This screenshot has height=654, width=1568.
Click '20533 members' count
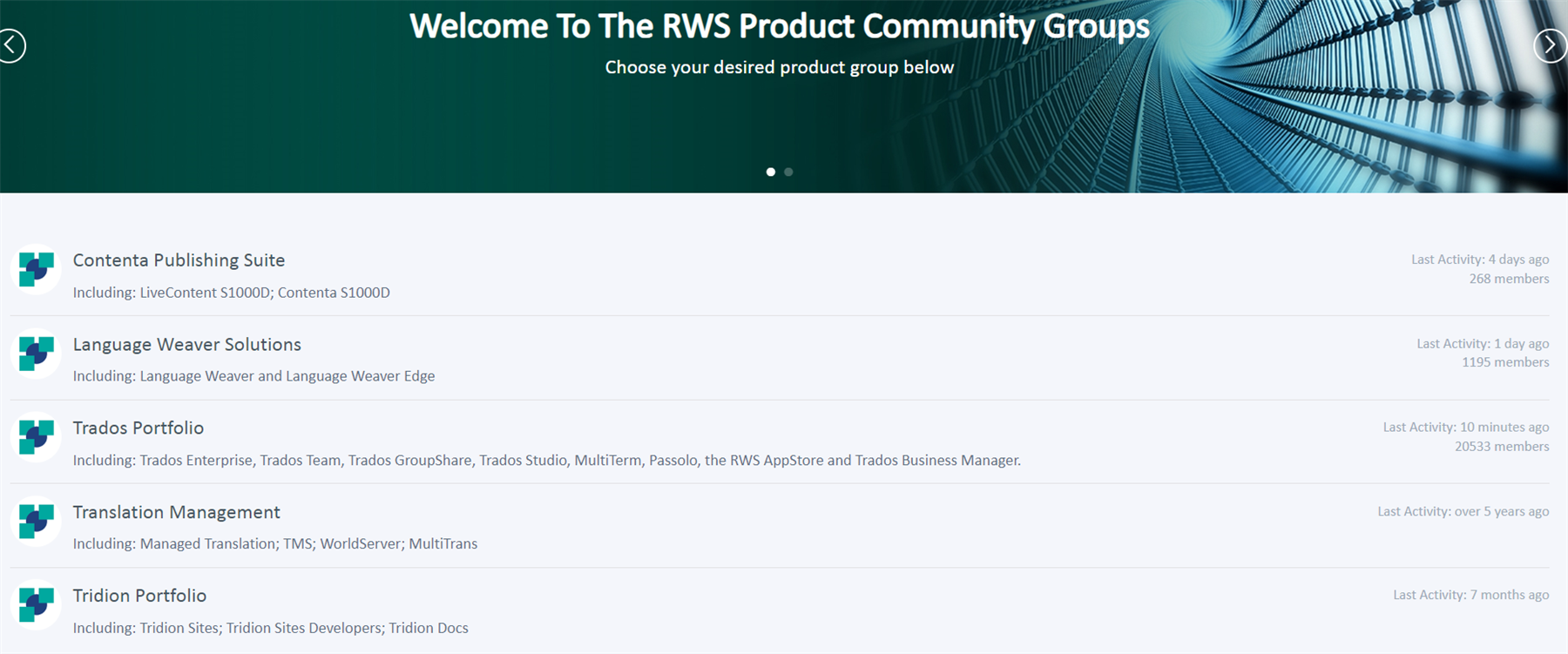(1502, 447)
